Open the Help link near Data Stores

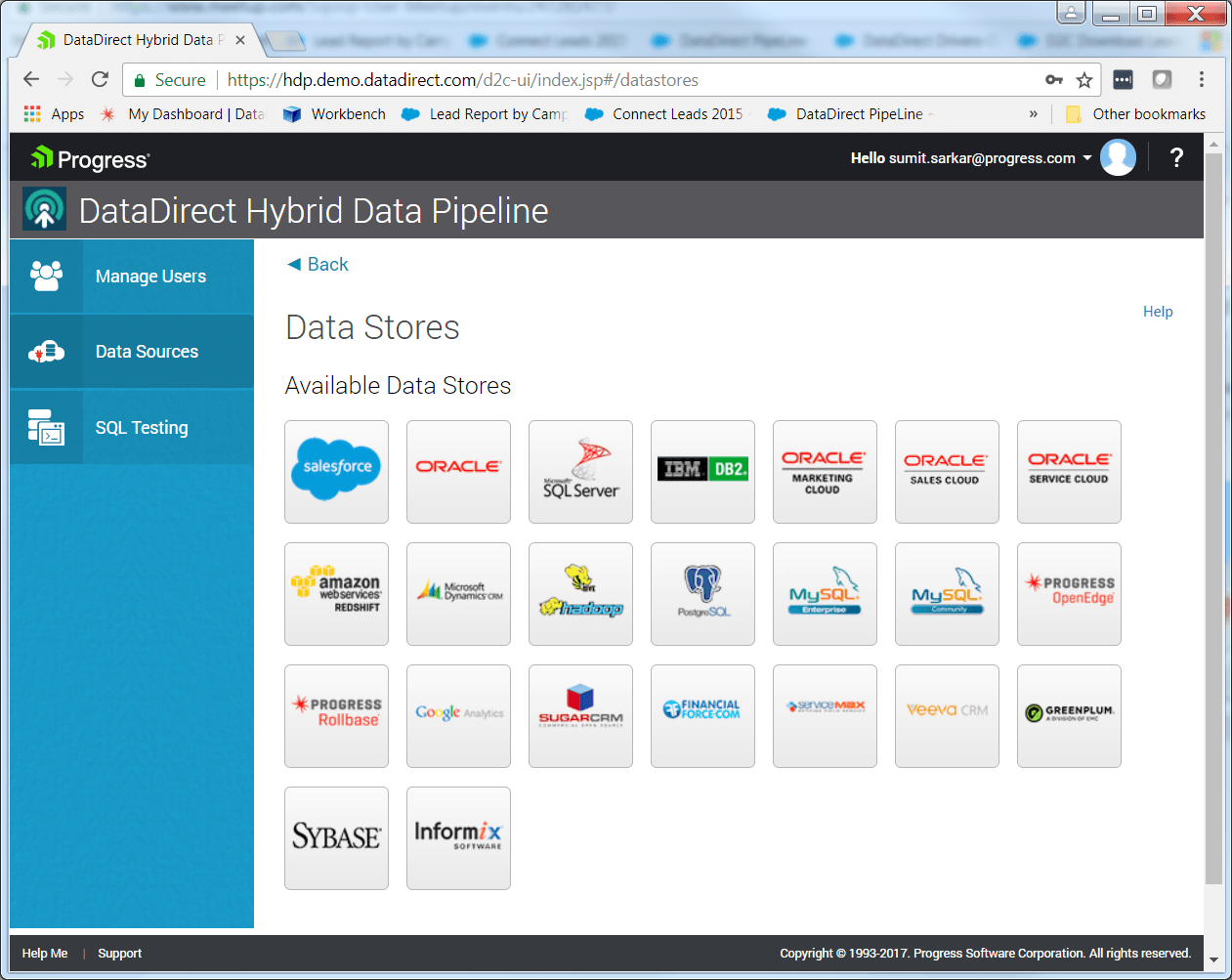click(x=1158, y=311)
